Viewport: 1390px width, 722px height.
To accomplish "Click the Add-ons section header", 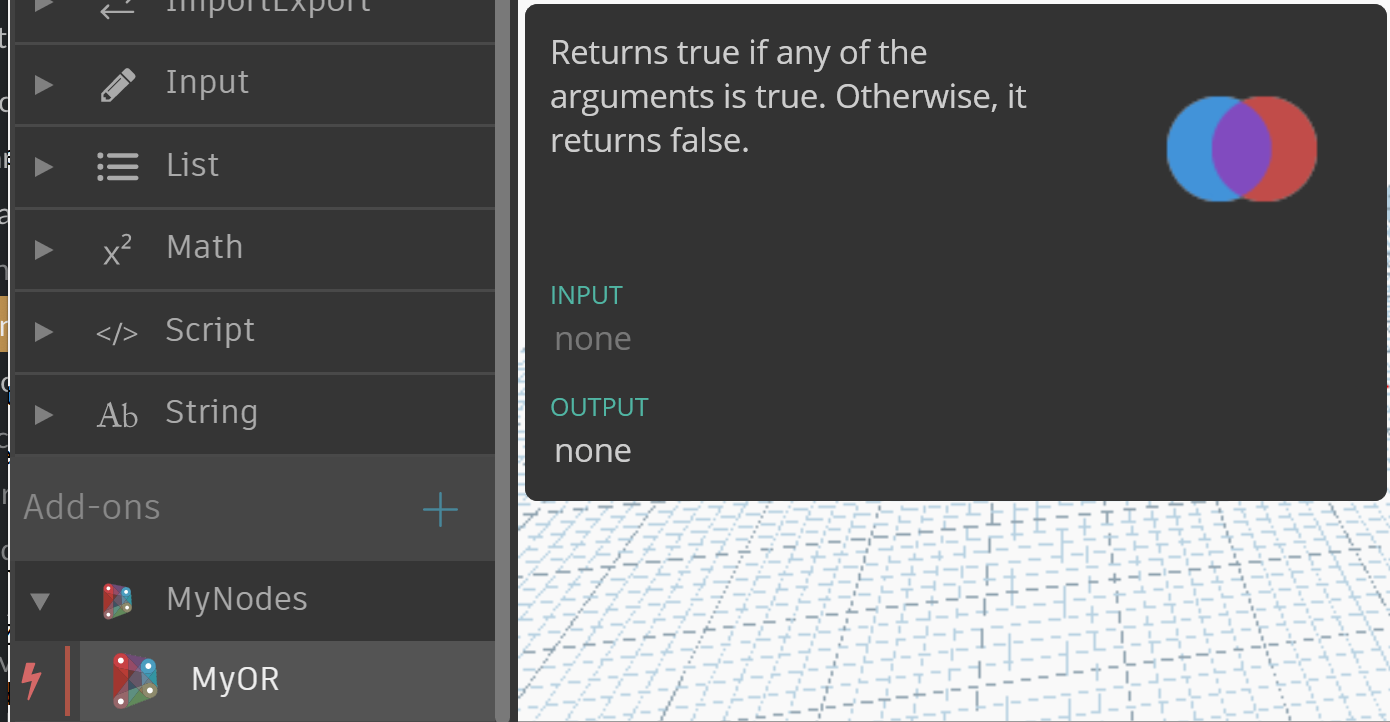I will (x=91, y=507).
